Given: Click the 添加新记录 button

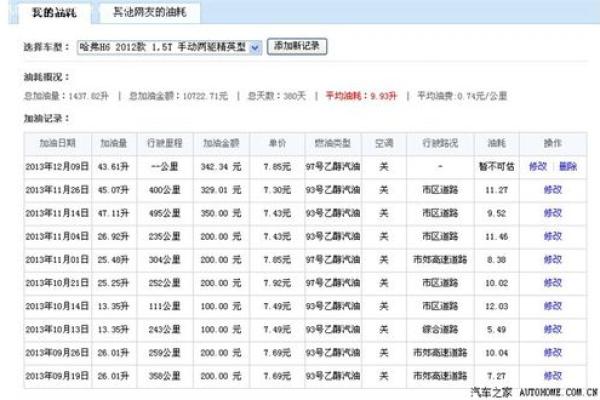Looking at the screenshot, I should (298, 47).
